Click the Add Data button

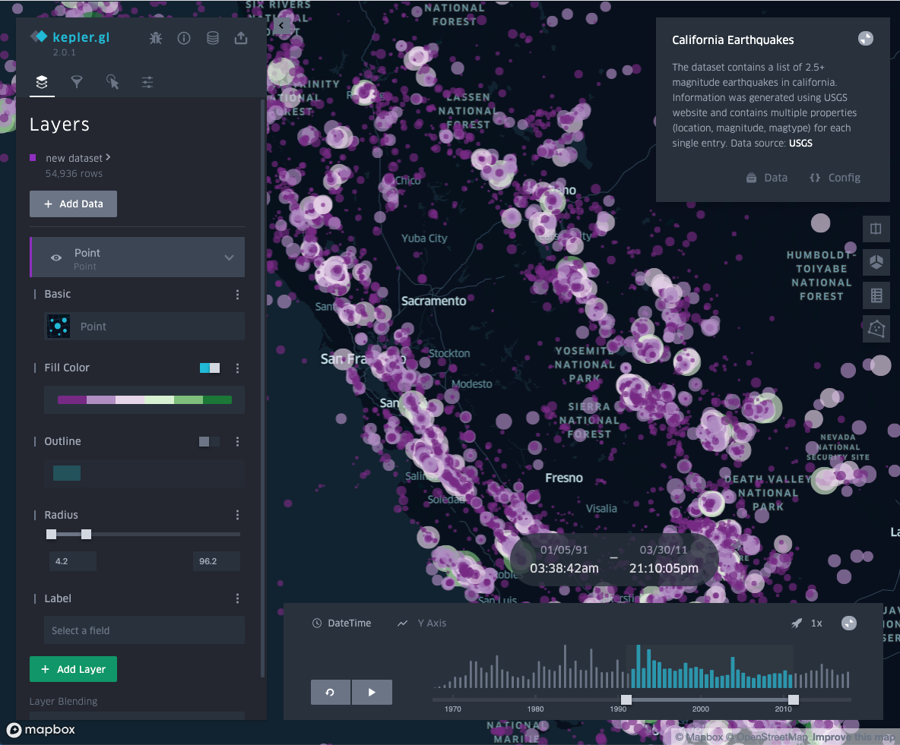(x=73, y=204)
